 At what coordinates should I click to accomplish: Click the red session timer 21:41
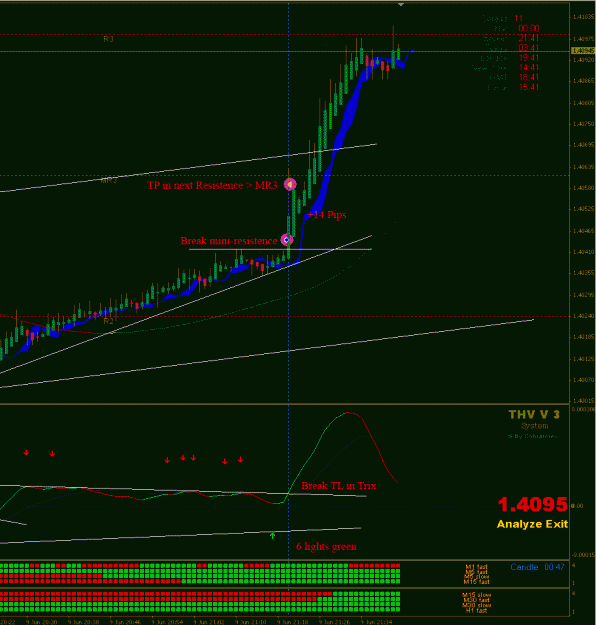coord(529,38)
